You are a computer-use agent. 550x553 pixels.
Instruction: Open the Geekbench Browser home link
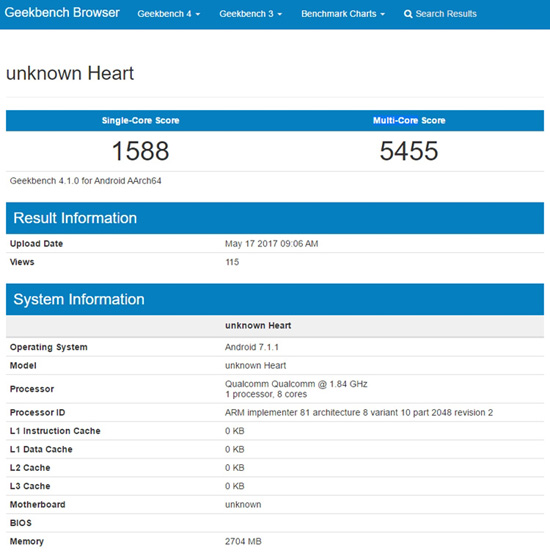pyautogui.click(x=62, y=13)
